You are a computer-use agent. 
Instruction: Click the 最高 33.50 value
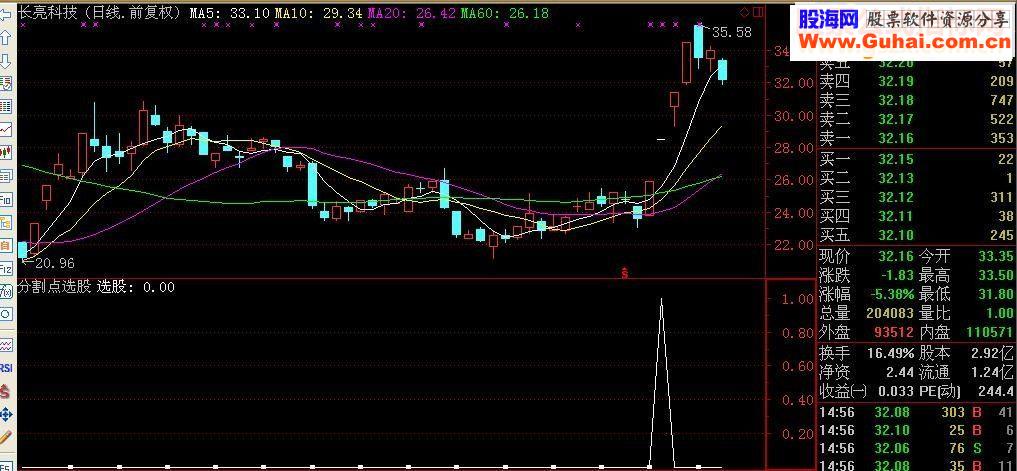tap(996, 275)
